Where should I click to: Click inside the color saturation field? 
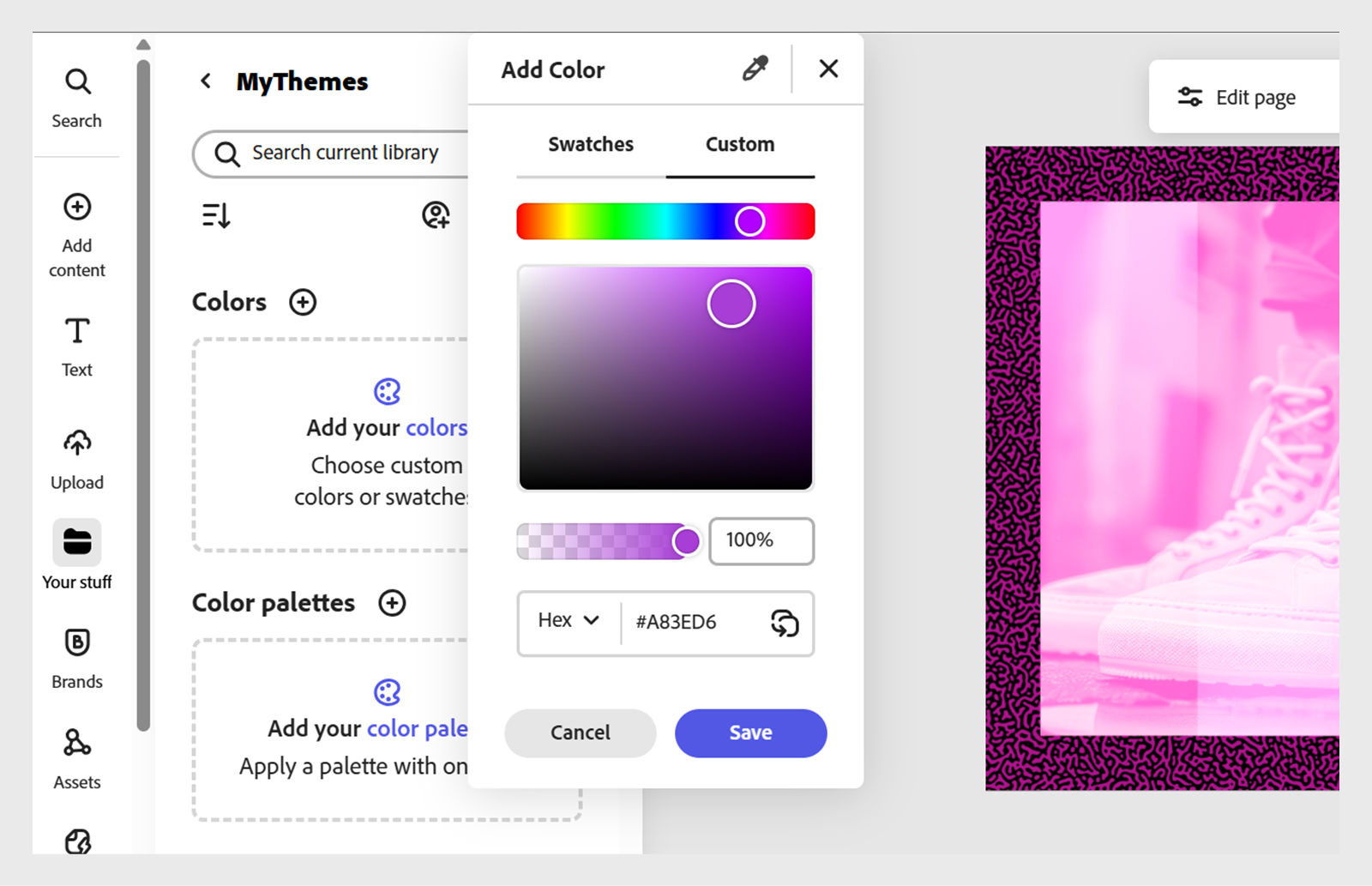665,377
